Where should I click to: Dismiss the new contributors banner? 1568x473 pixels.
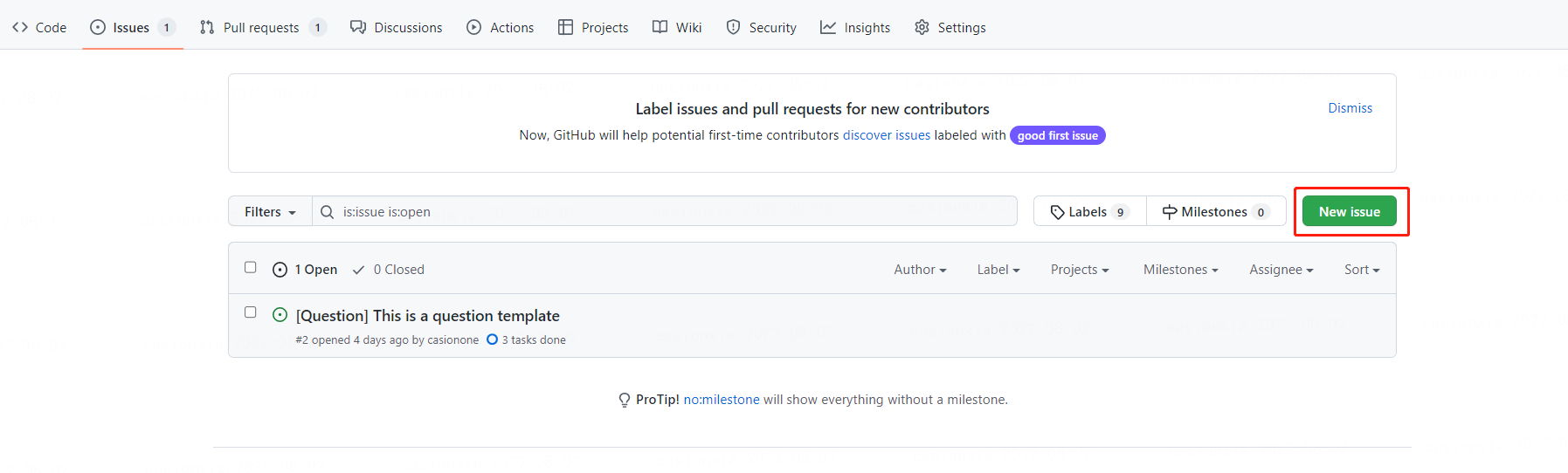click(x=1350, y=108)
